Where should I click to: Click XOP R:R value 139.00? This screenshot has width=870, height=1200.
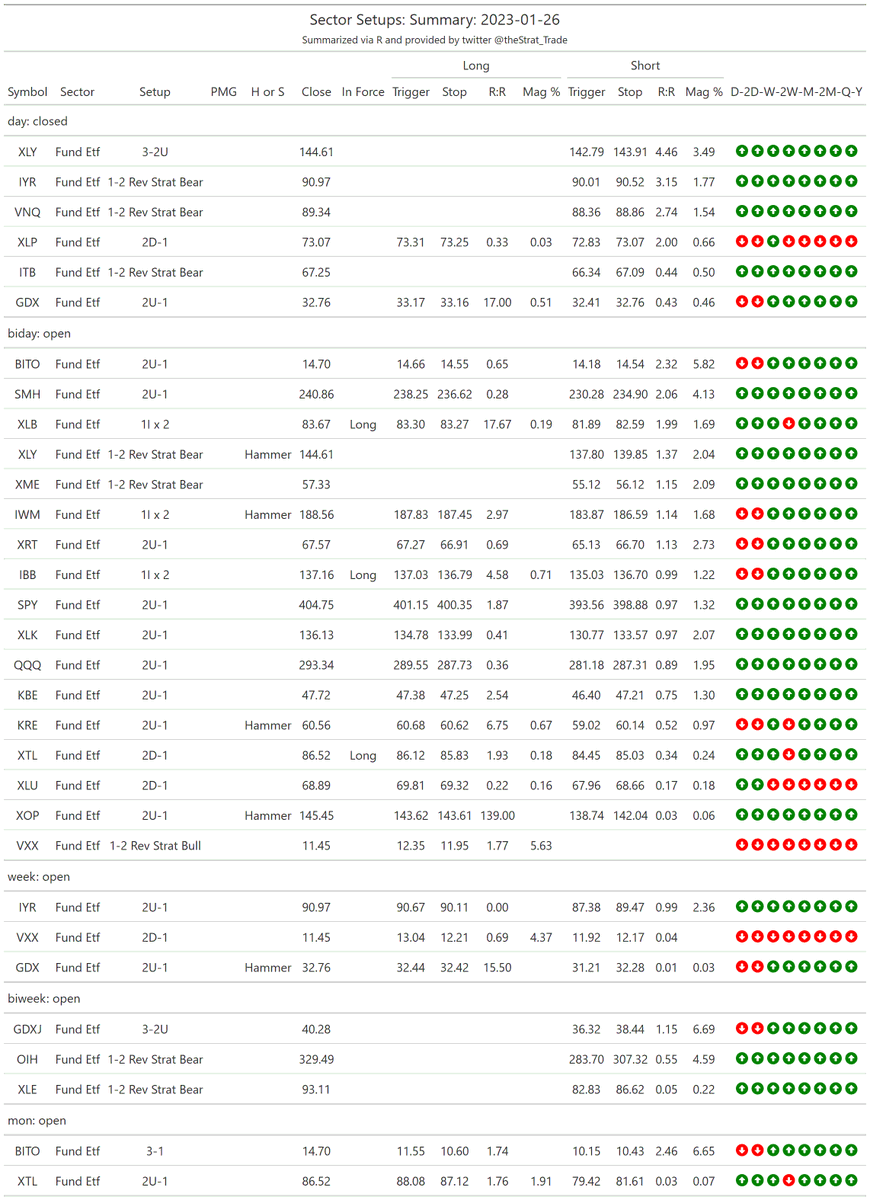[x=497, y=816]
